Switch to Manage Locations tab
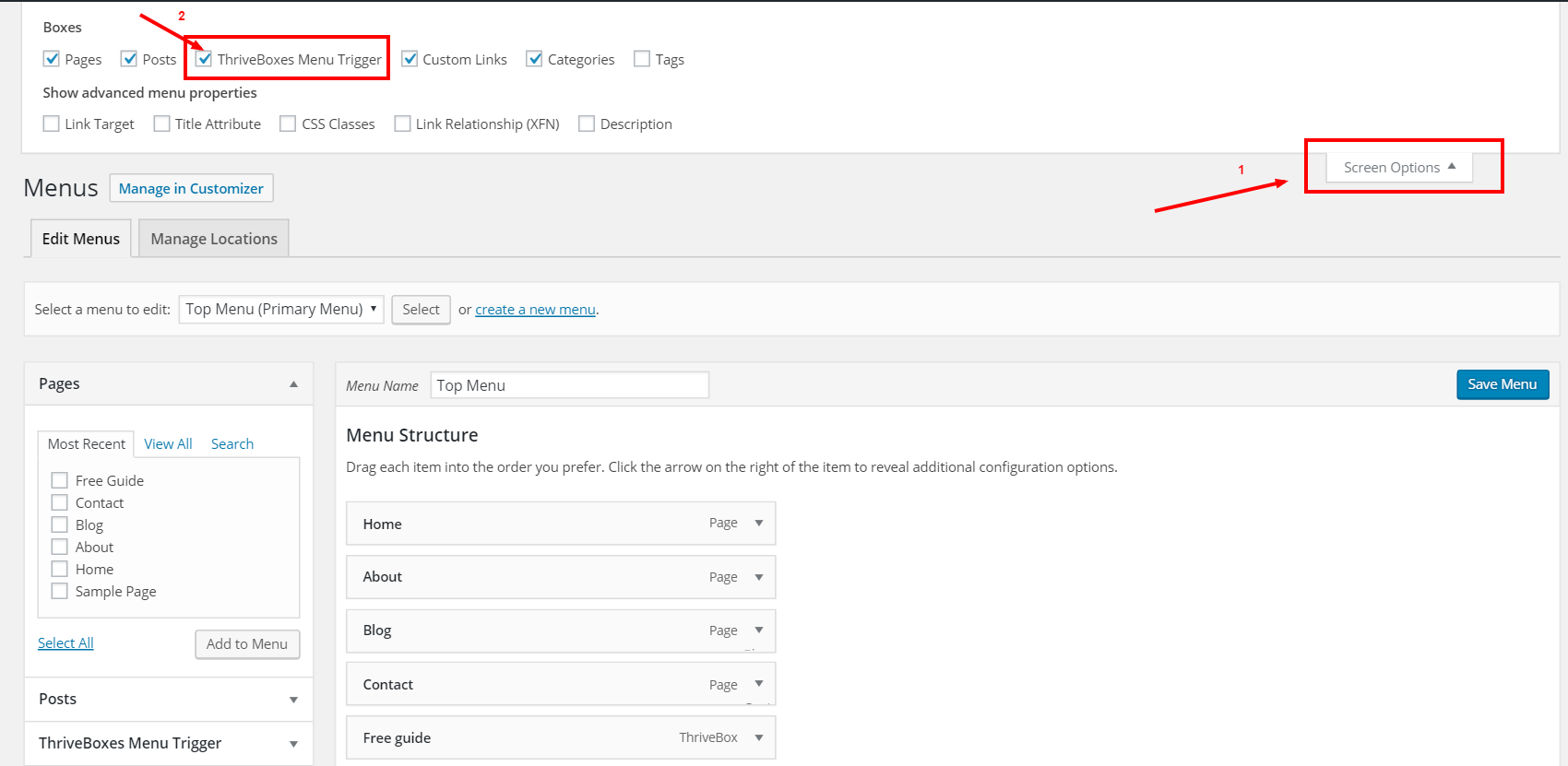 coord(214,239)
